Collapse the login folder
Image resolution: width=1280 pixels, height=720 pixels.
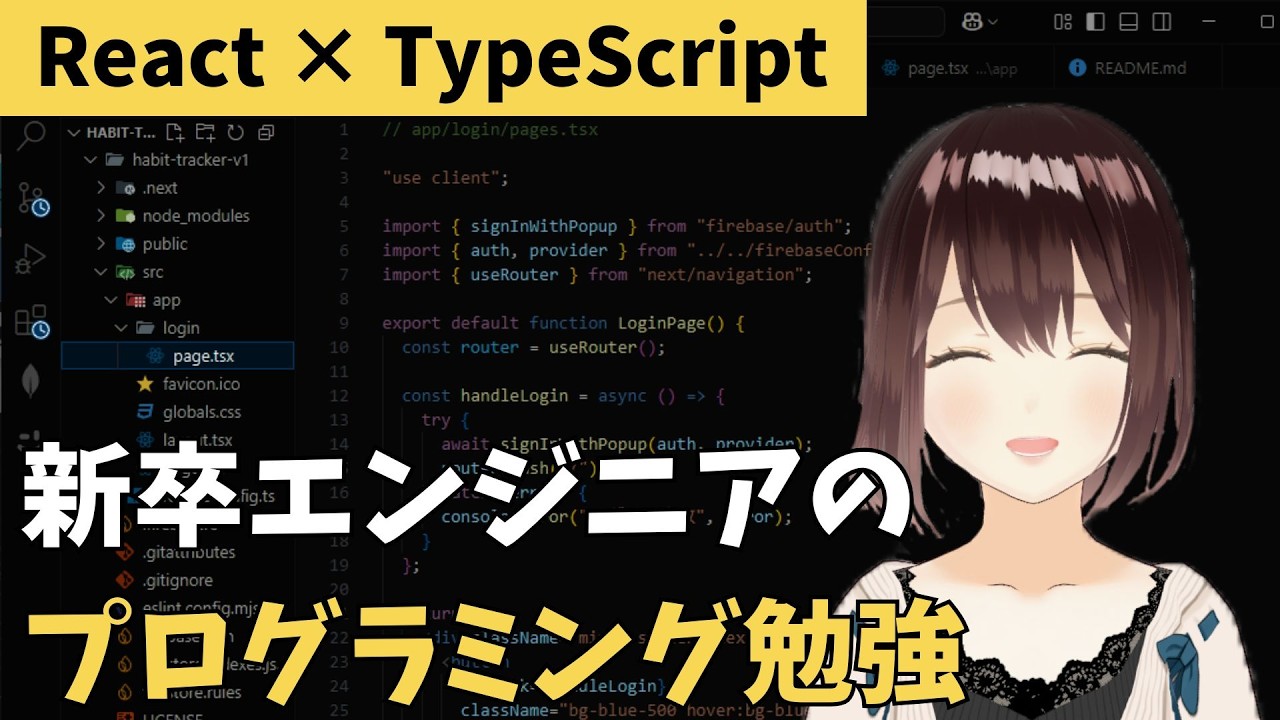(120, 328)
